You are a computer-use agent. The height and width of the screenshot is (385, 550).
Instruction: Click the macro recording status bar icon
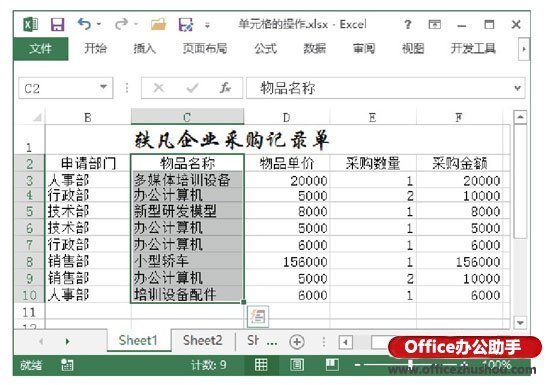(67, 365)
